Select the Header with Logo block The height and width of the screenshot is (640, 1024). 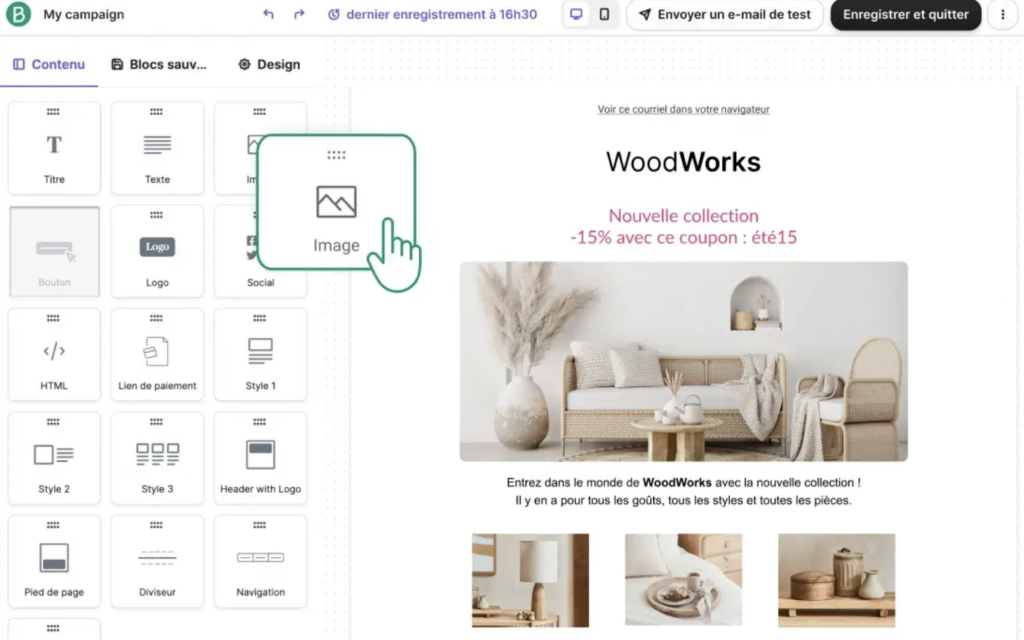(261, 458)
